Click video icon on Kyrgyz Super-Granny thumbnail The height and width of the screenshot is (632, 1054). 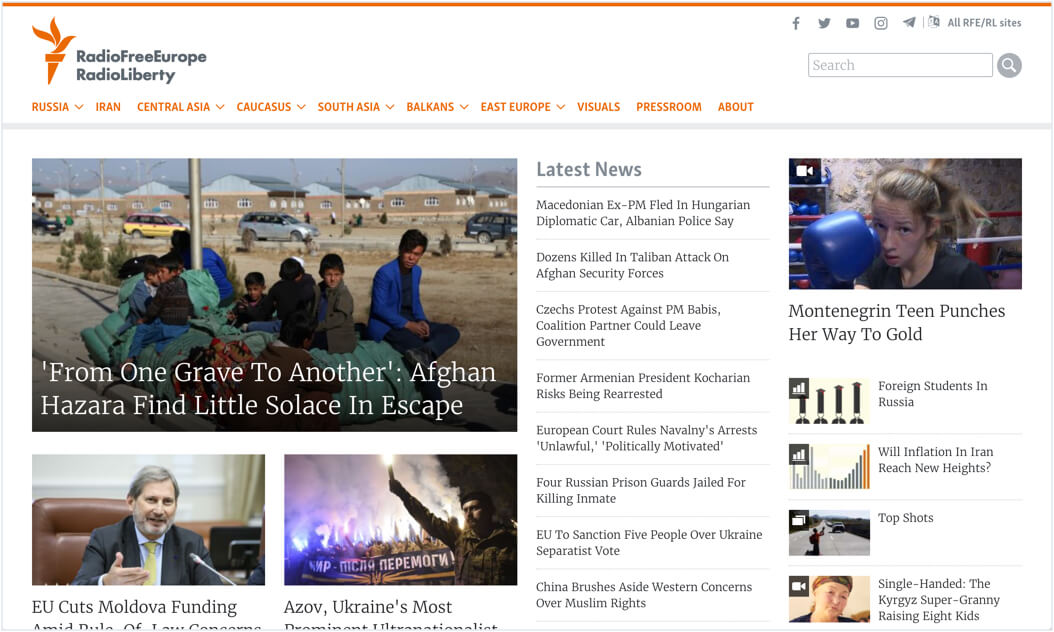pos(799,586)
